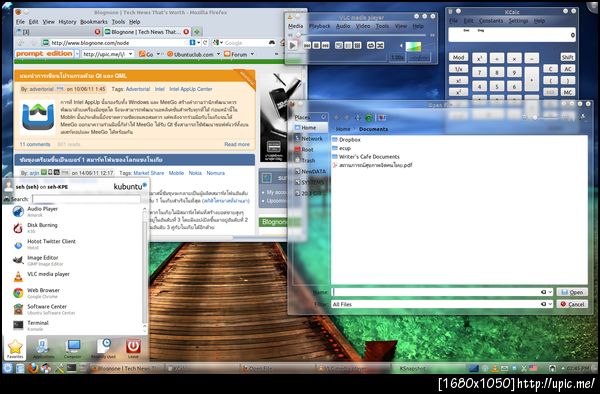The image size is (600, 394).
Task: Switch to Blognone Firefox tab
Action: (147, 32)
